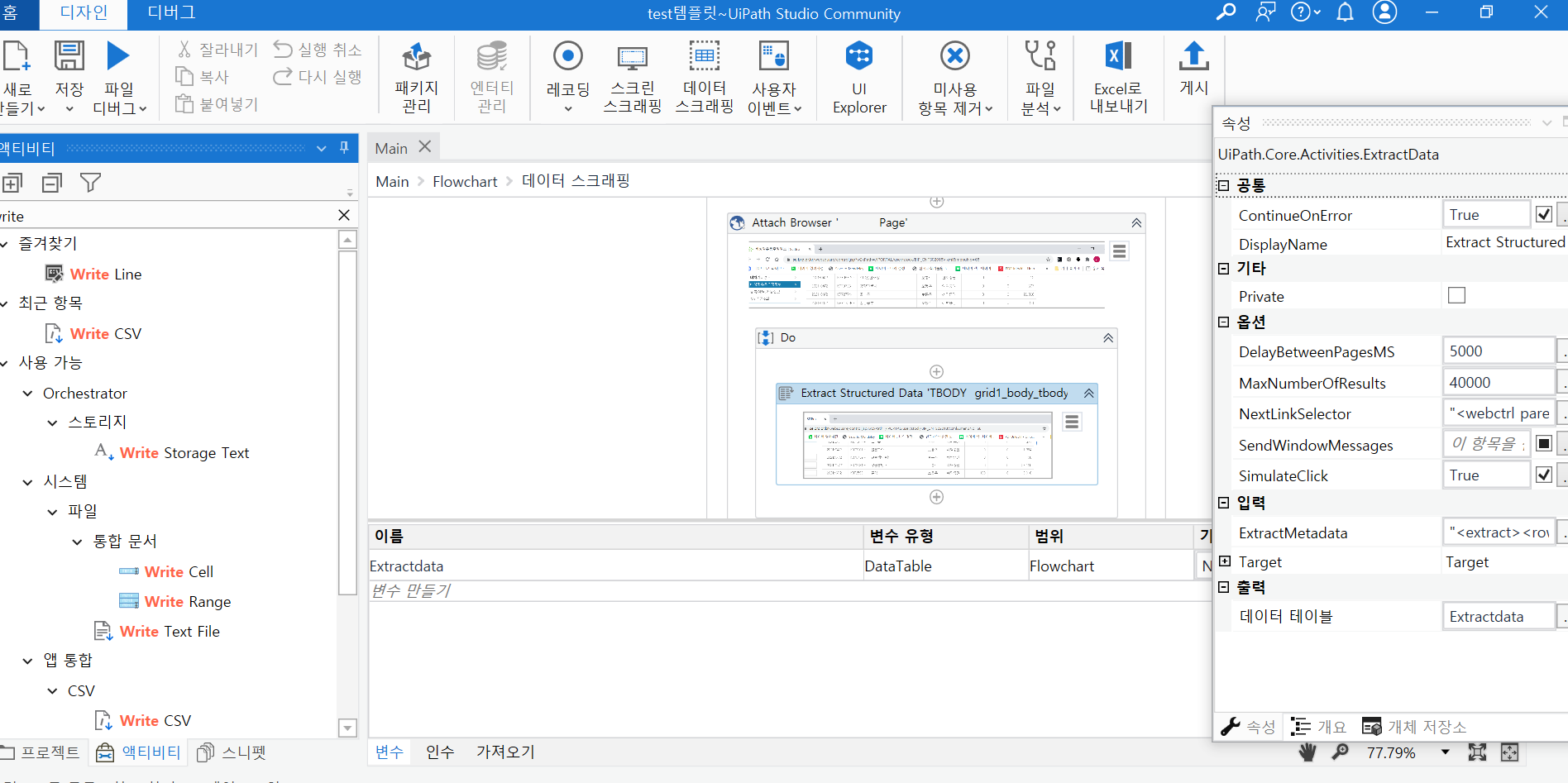The height and width of the screenshot is (783, 1568).
Task: Expand the Target property
Action: click(1224, 561)
